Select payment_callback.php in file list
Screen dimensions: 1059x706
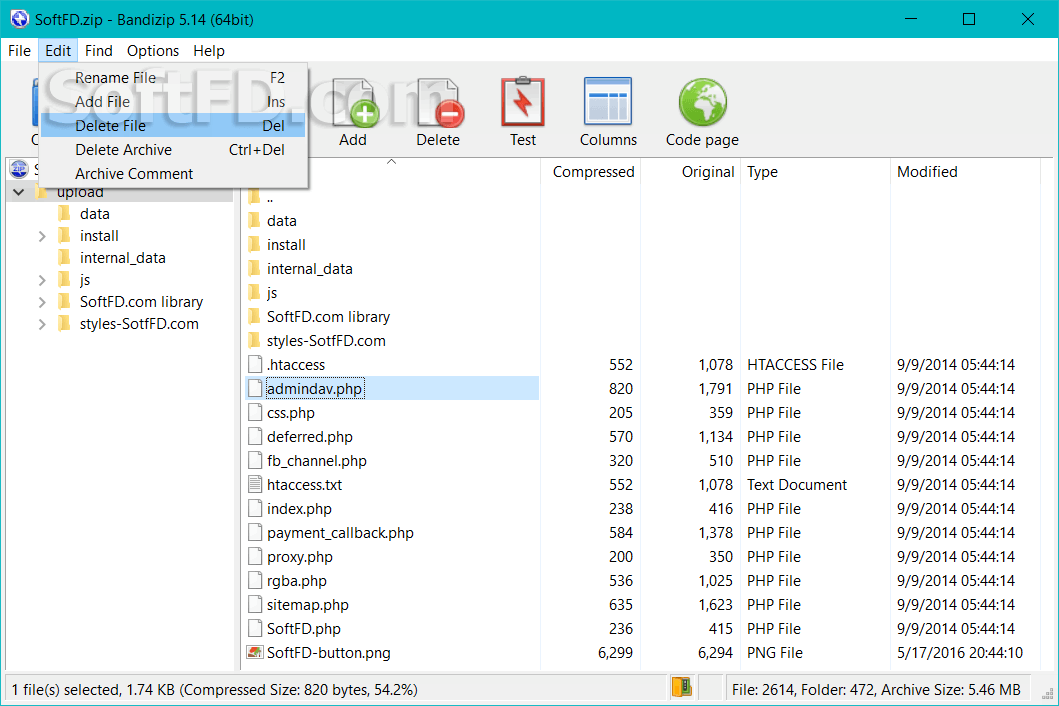(340, 533)
